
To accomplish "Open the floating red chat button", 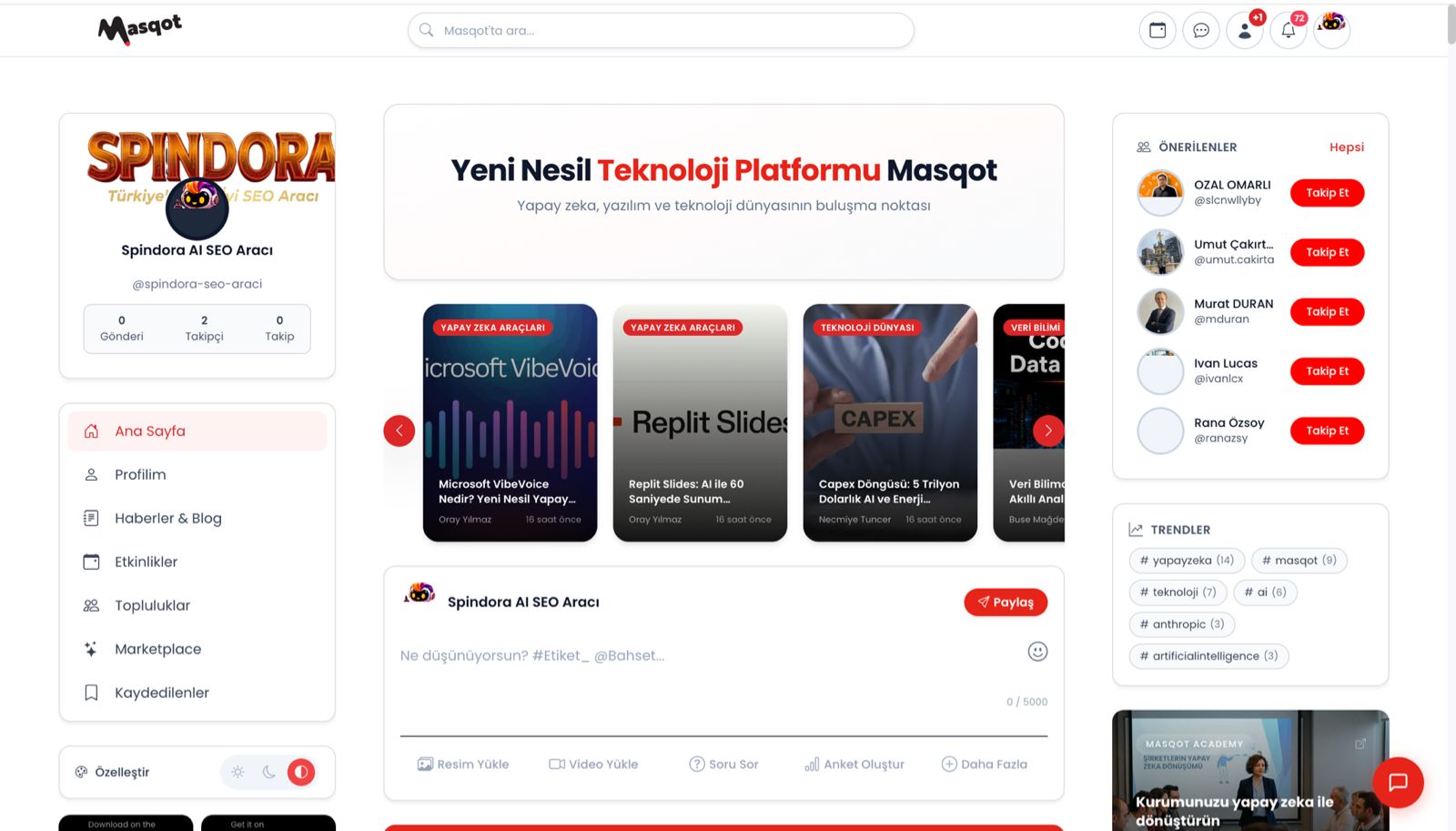I will 1398,782.
